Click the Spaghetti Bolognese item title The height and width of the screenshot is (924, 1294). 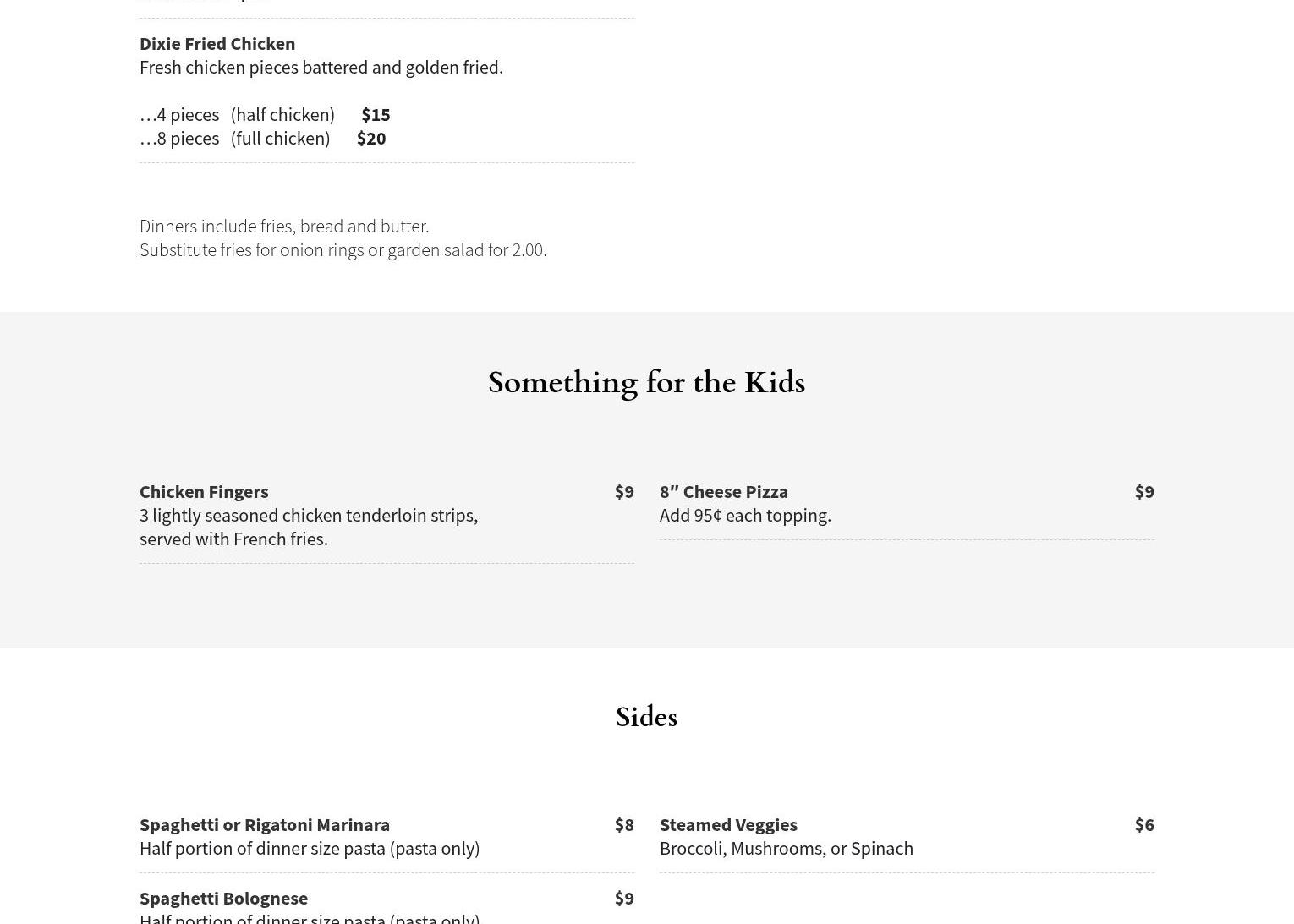(x=223, y=898)
